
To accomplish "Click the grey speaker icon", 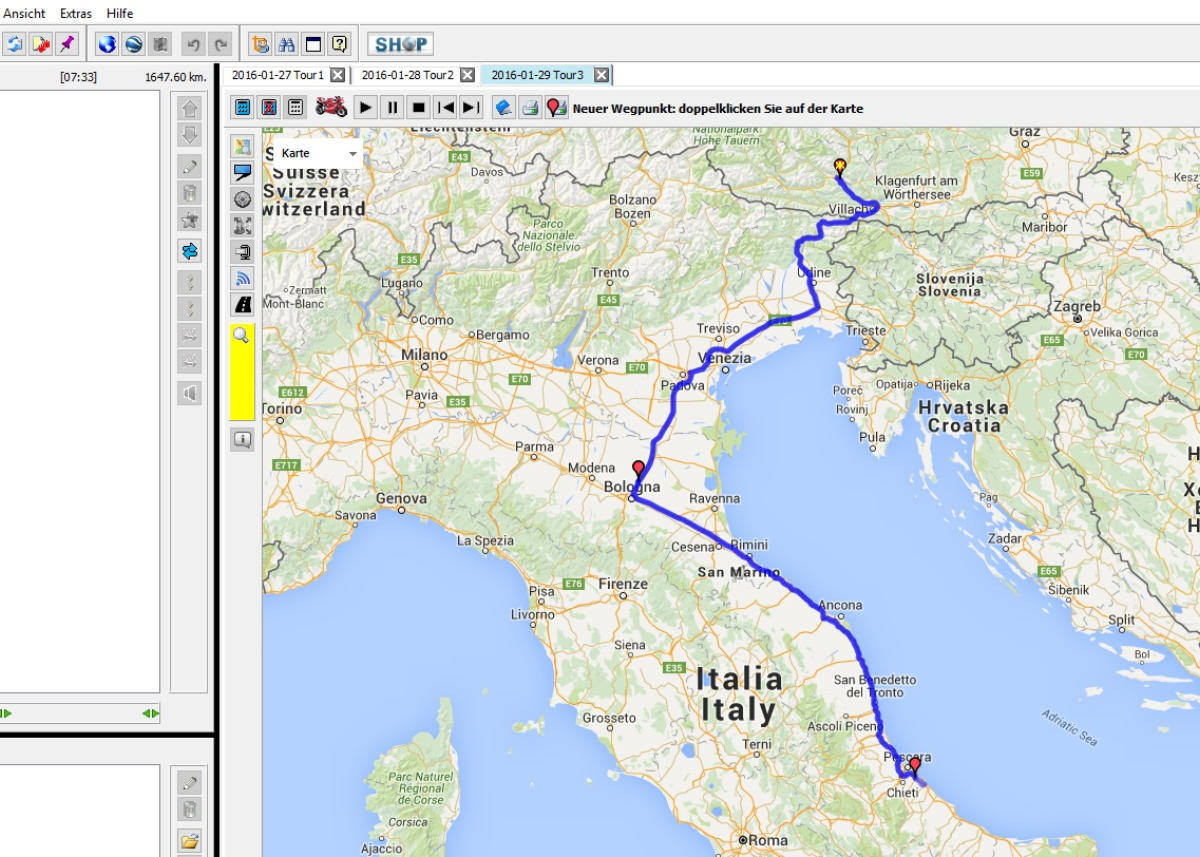I will click(189, 393).
